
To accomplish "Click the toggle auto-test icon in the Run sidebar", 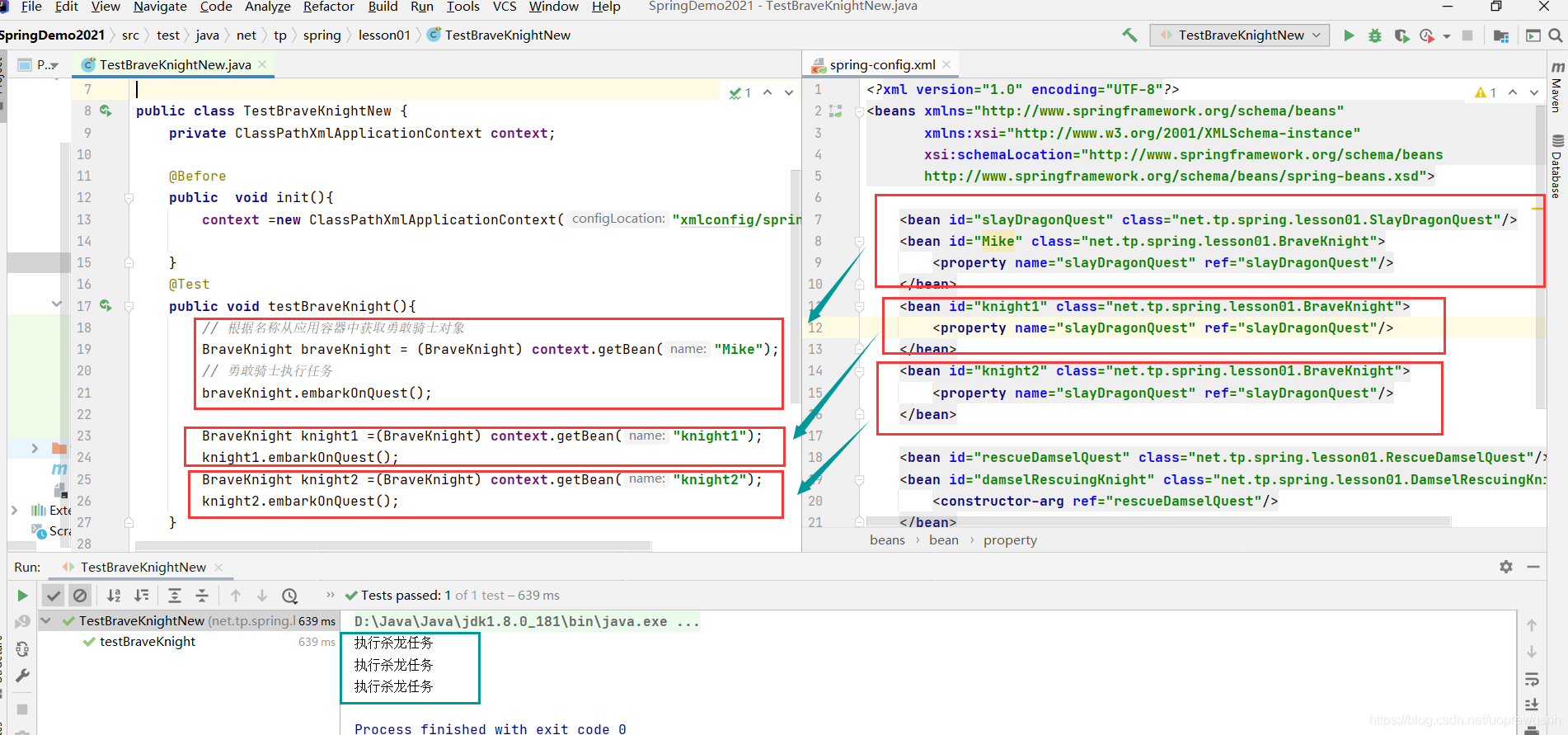I will tap(22, 649).
